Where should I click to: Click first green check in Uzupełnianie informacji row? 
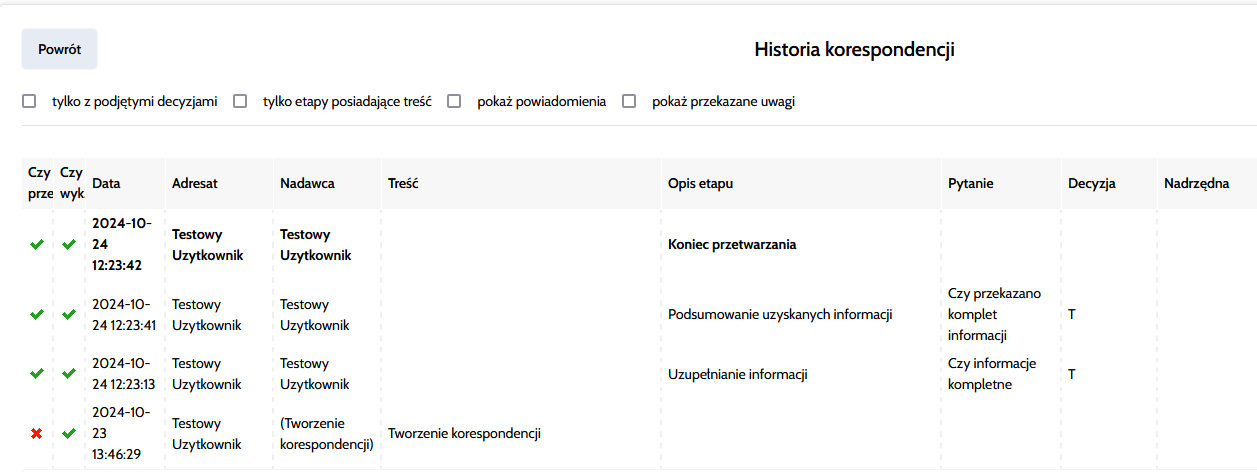pos(37,374)
